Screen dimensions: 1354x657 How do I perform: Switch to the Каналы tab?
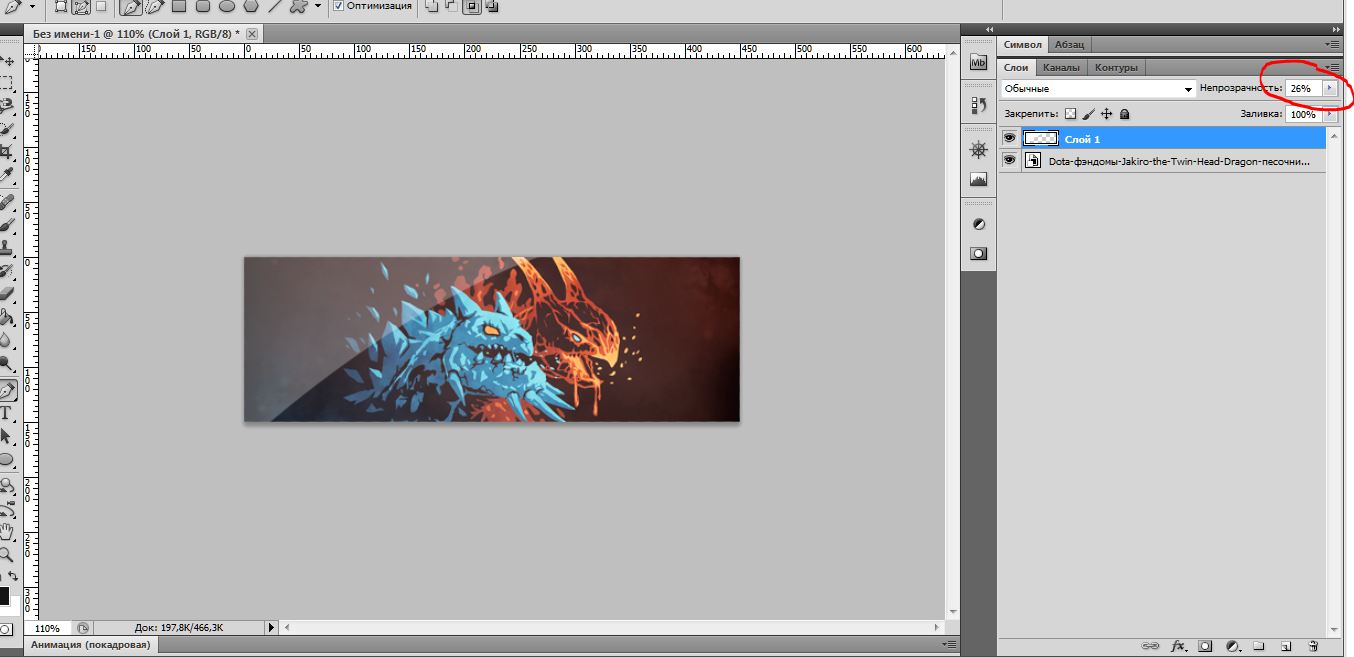(1060, 67)
